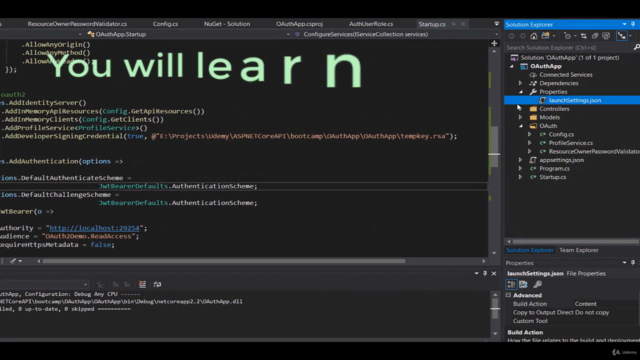
Task: Select Categorized view icon in Properties panel
Action: [511, 284]
